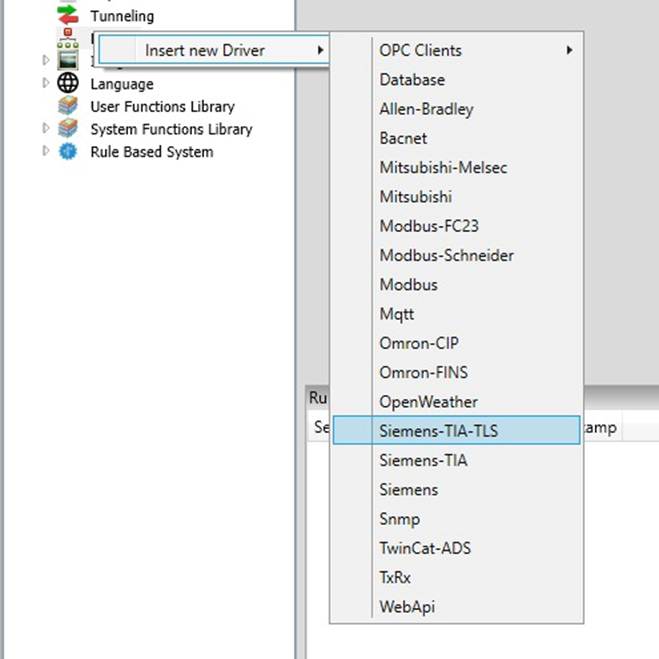Select the TwinCat-ADS driver option

tap(425, 548)
